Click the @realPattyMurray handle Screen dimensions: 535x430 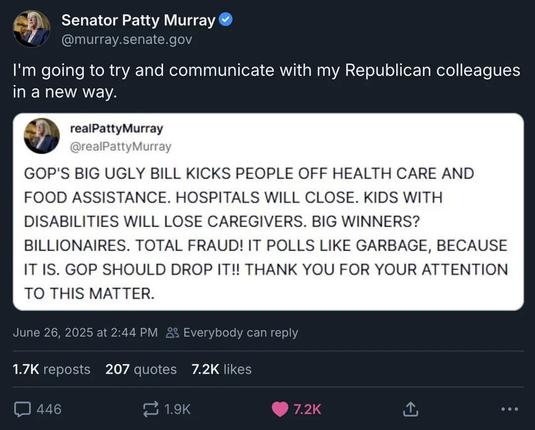pyautogui.click(x=120, y=147)
